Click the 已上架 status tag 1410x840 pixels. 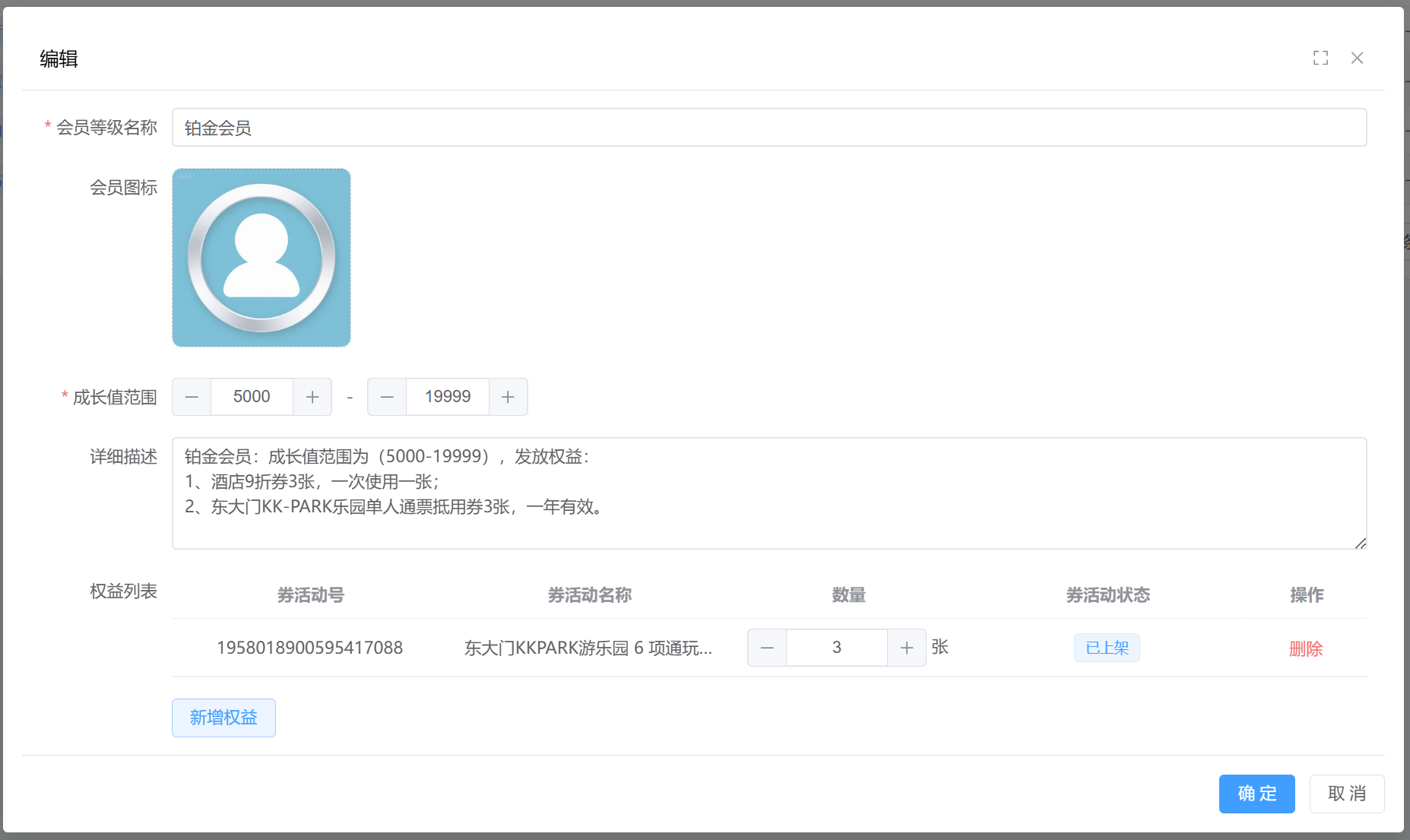1107,648
